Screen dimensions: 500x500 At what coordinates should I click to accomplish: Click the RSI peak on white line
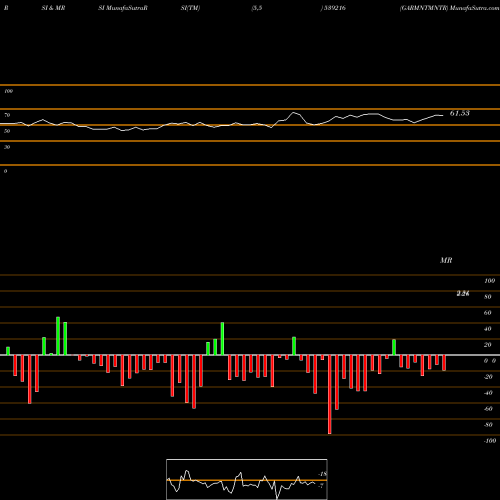pyautogui.click(x=294, y=113)
